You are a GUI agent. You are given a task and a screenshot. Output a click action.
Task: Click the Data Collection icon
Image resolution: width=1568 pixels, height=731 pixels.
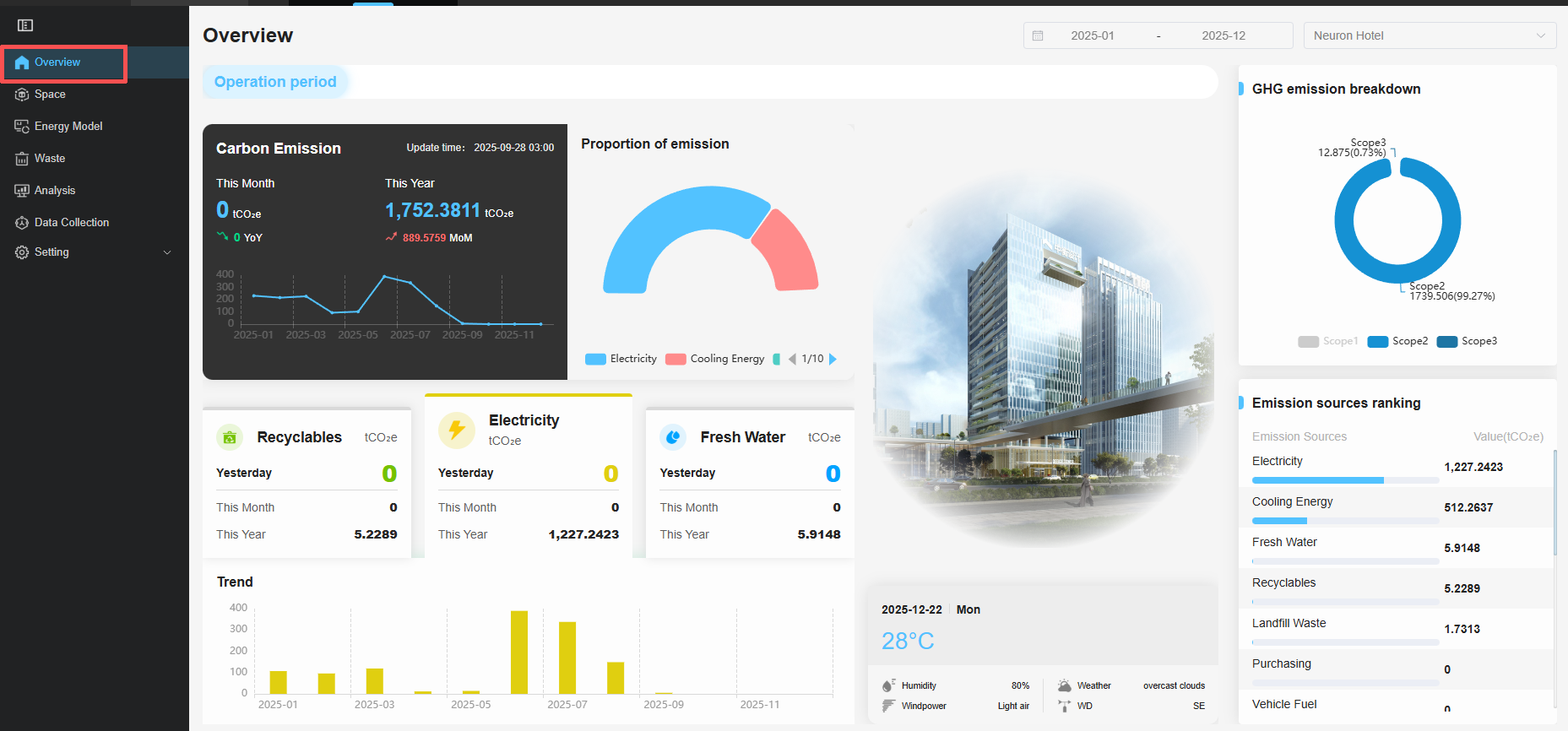point(22,223)
